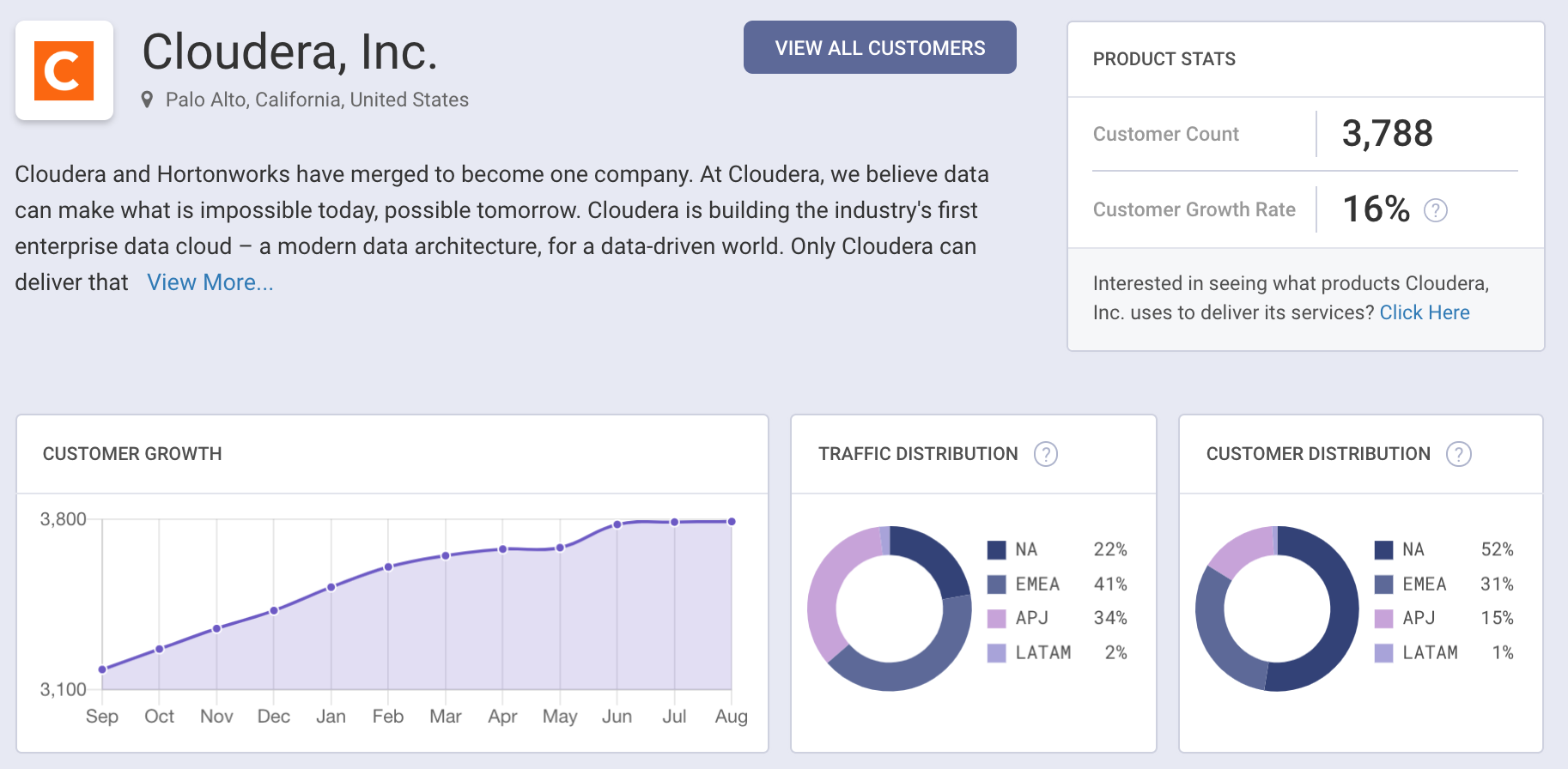Click the customer count value 3,788
This screenshot has width=1568, height=769.
point(1388,133)
